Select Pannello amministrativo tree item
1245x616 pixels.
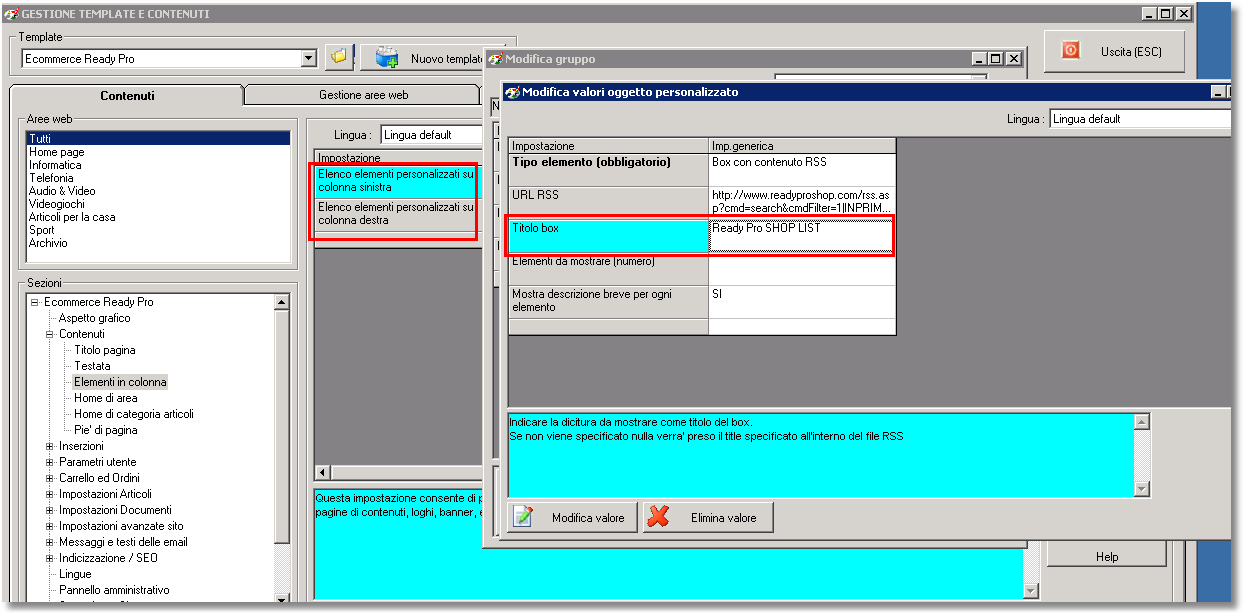coord(114,590)
